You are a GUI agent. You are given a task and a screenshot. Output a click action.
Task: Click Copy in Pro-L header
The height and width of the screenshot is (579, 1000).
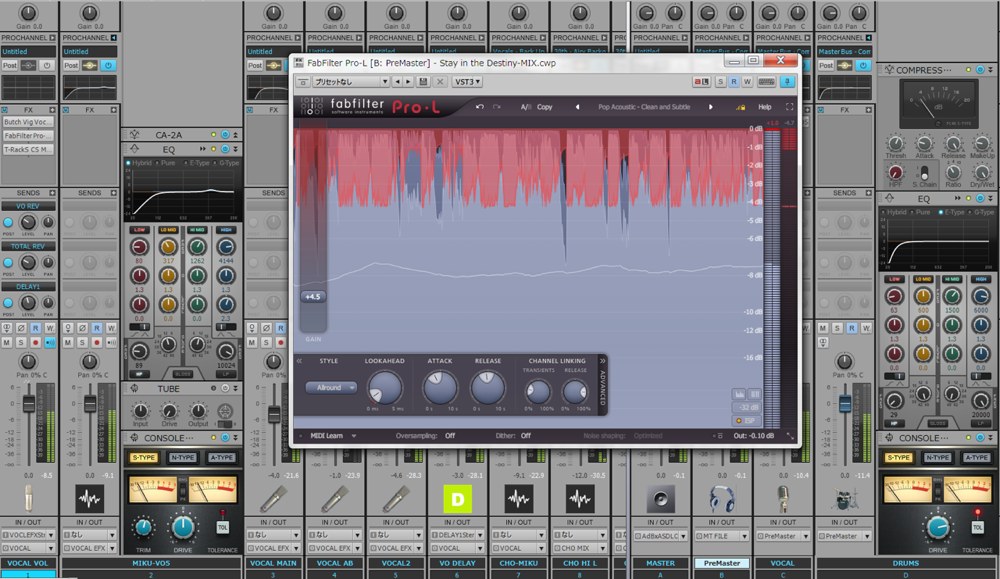[545, 107]
